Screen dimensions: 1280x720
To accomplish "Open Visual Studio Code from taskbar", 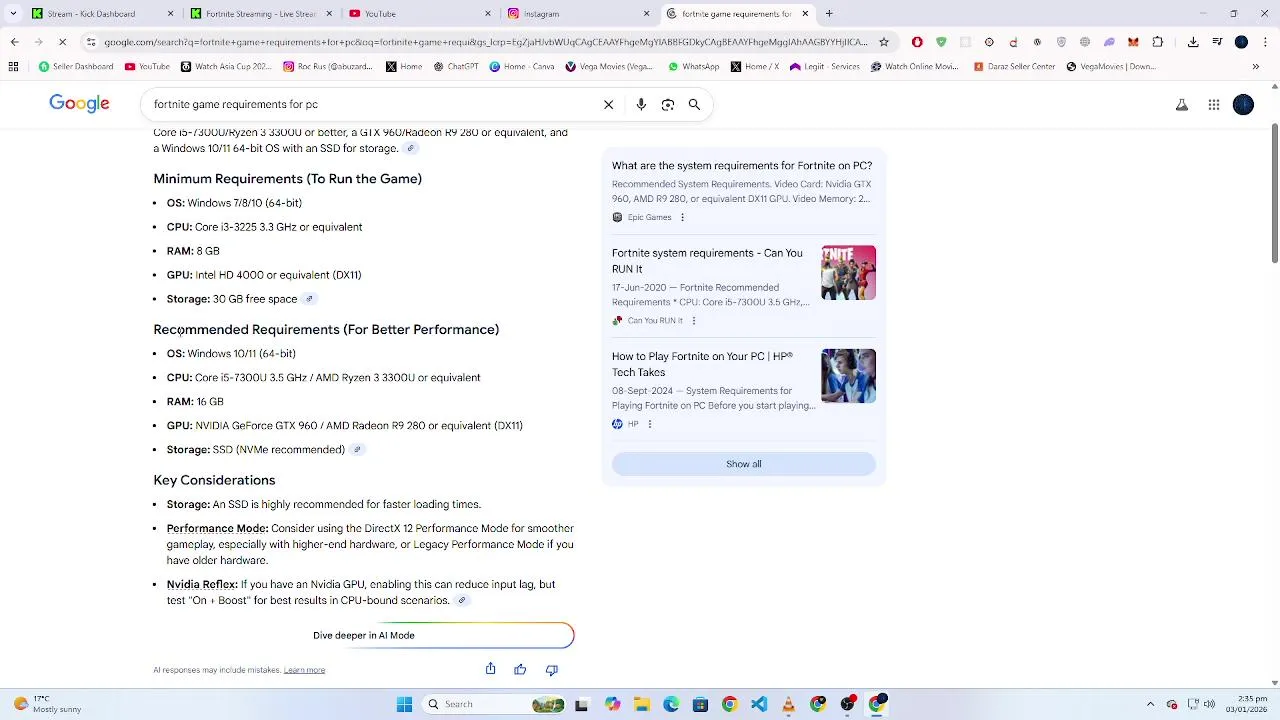I will 759,704.
